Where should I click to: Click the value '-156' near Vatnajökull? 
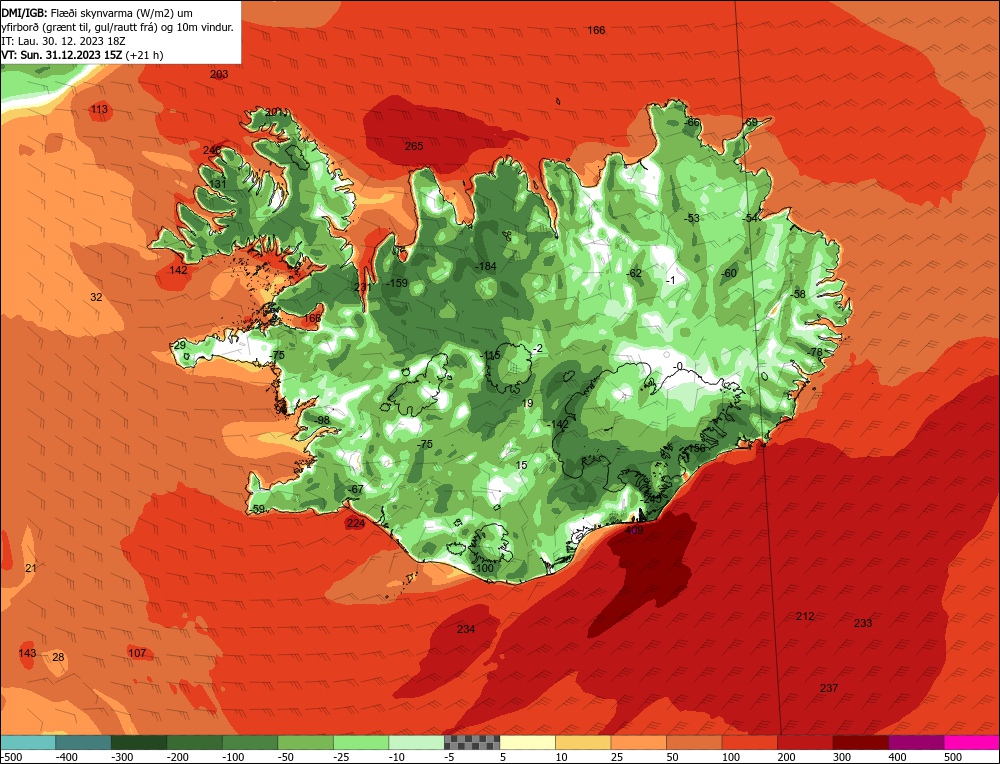(x=695, y=448)
